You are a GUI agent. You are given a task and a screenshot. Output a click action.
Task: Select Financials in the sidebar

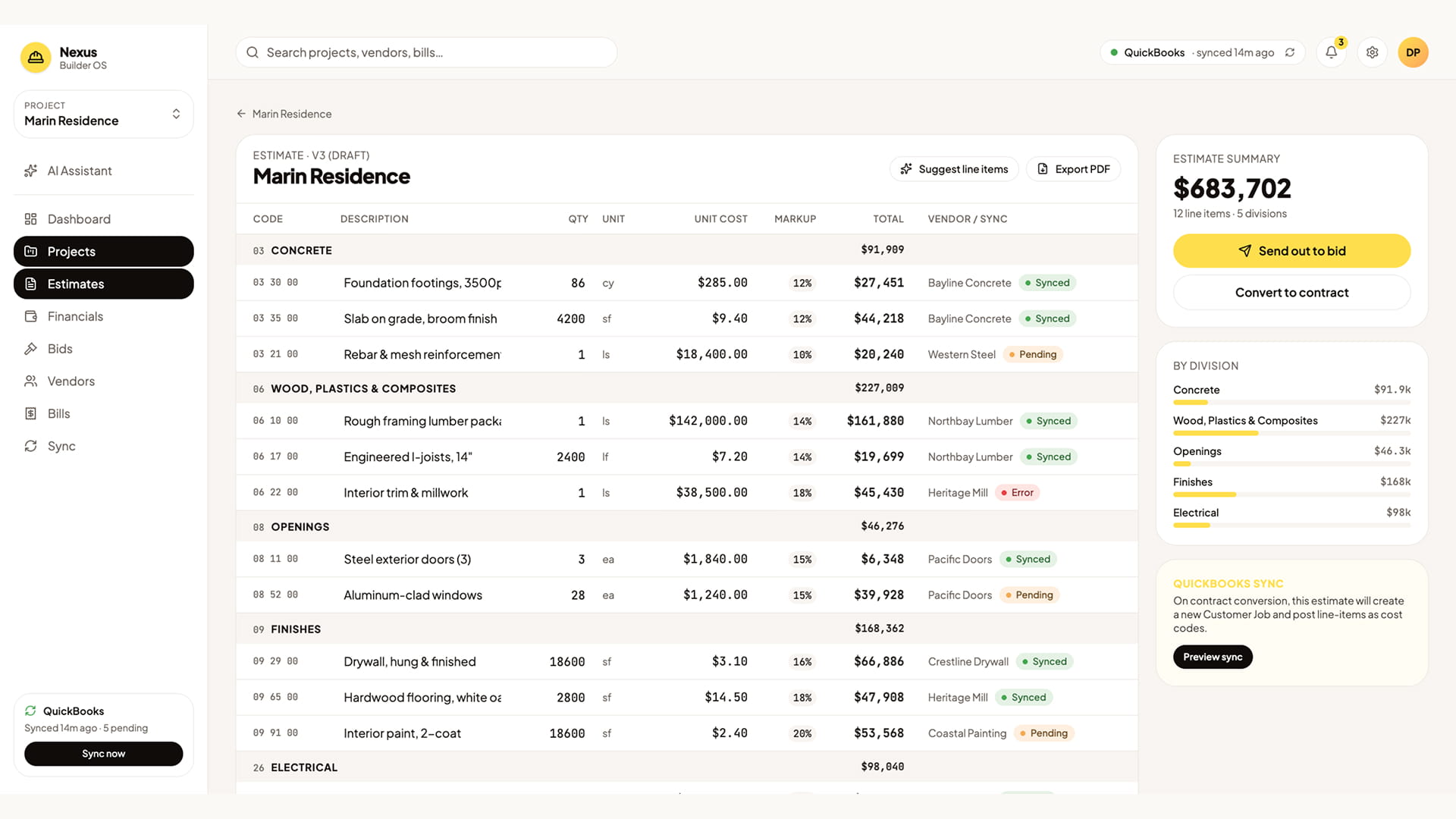[104, 316]
